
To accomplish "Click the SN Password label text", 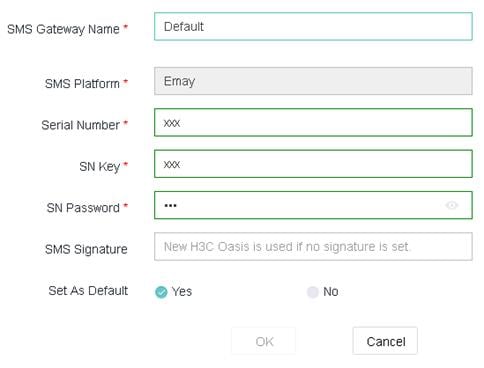I will 83,208.
